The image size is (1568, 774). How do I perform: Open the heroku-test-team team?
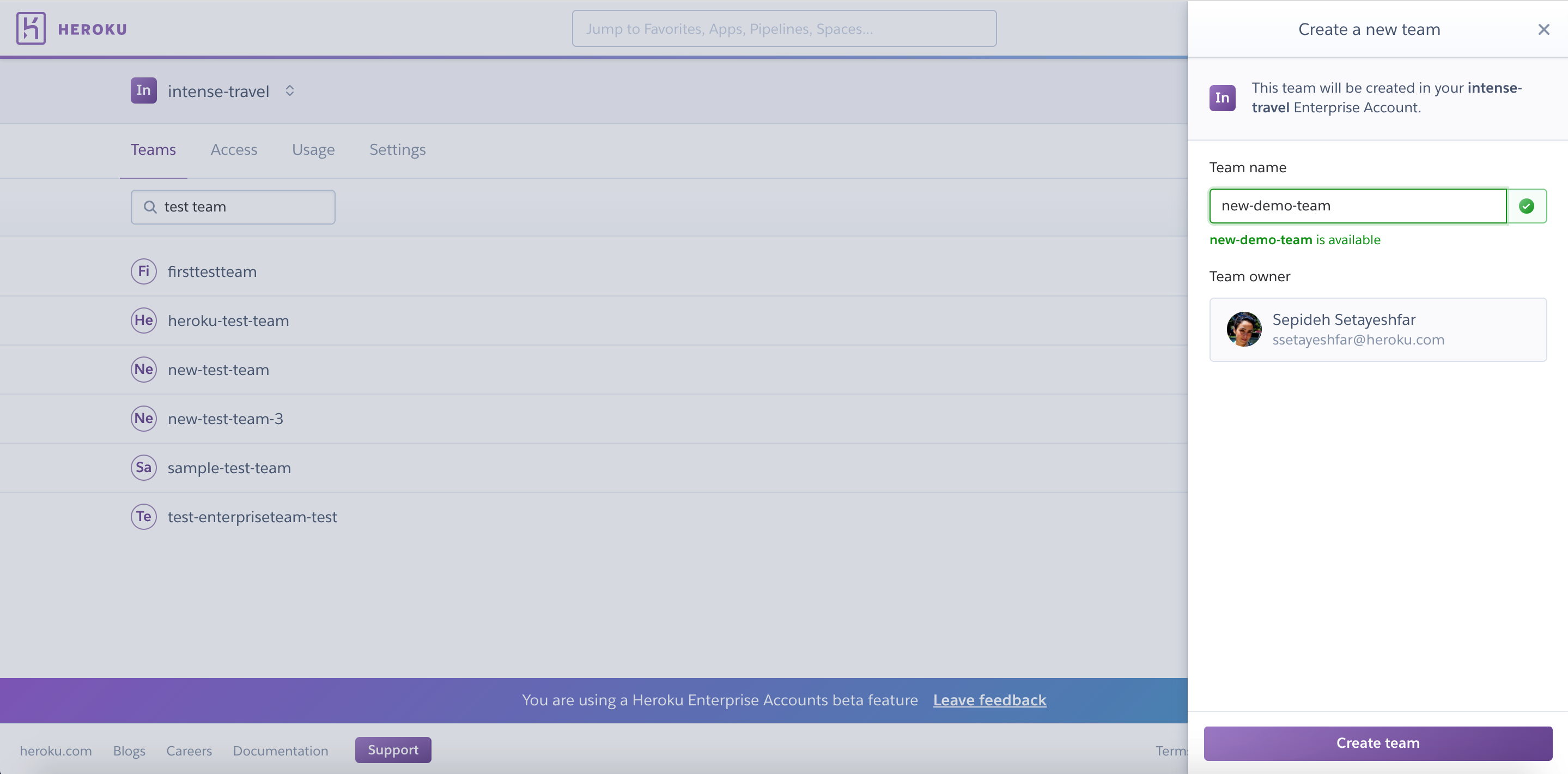point(228,321)
